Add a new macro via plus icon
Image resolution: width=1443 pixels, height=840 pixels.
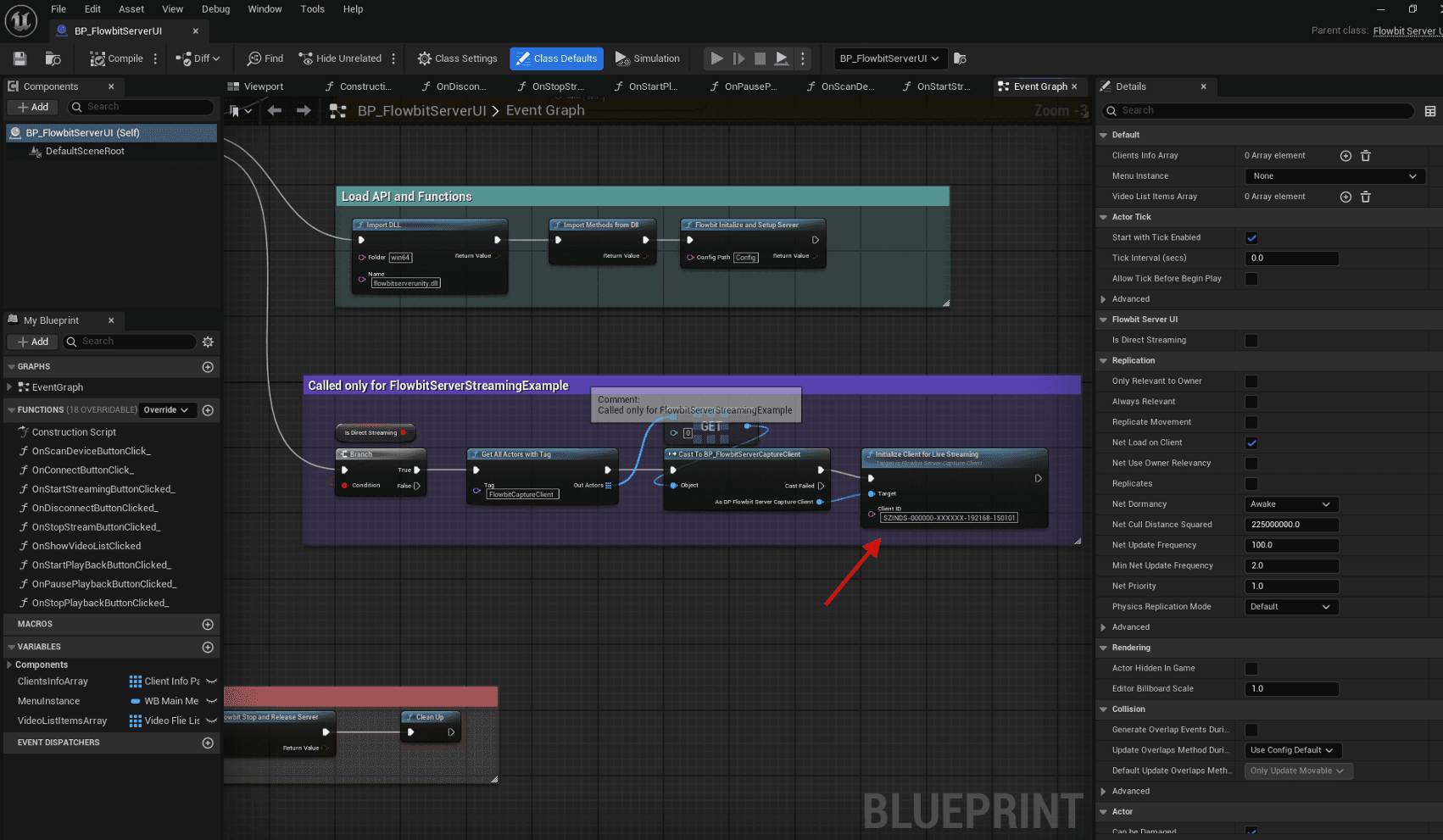pyautogui.click(x=208, y=625)
